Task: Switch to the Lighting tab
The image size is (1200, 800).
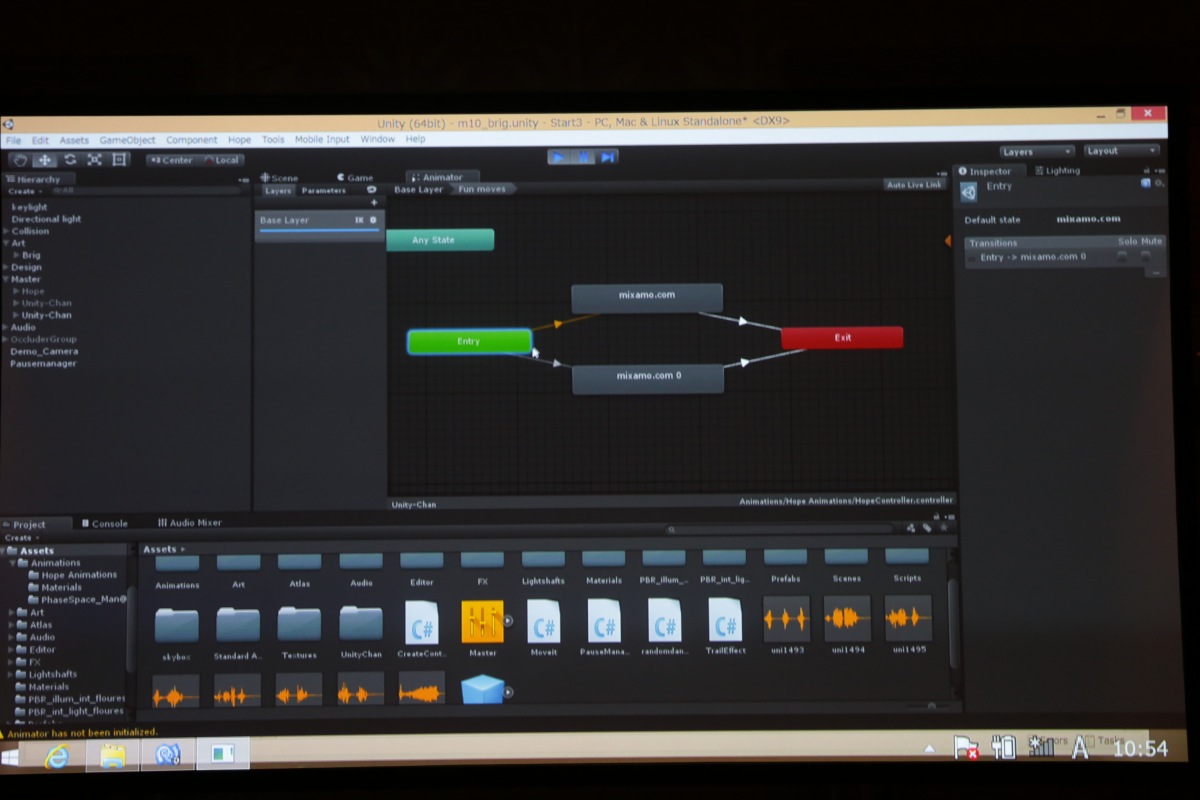Action: [x=1058, y=171]
